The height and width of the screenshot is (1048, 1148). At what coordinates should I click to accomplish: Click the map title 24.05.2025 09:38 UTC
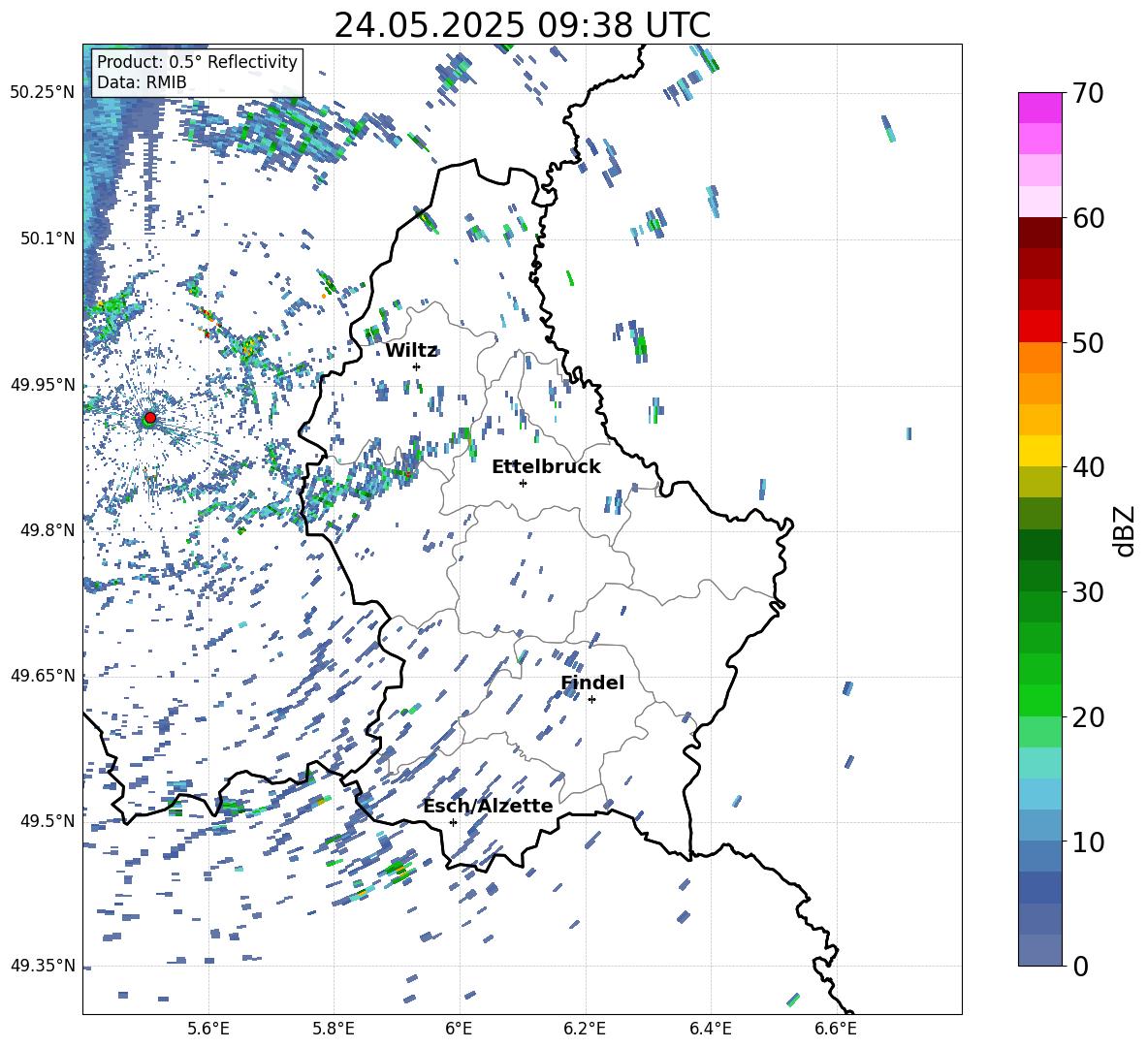(x=522, y=25)
